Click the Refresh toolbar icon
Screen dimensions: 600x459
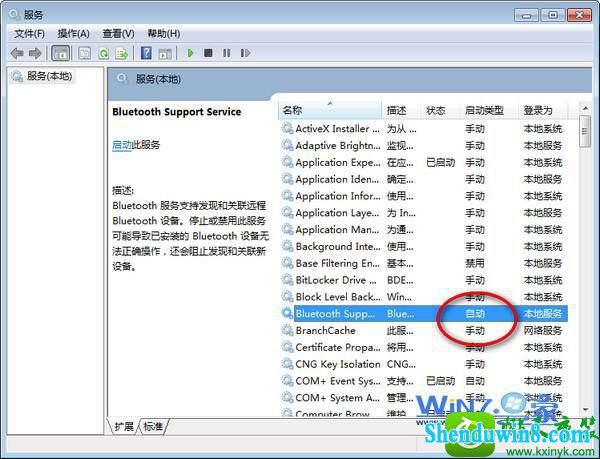click(x=104, y=53)
